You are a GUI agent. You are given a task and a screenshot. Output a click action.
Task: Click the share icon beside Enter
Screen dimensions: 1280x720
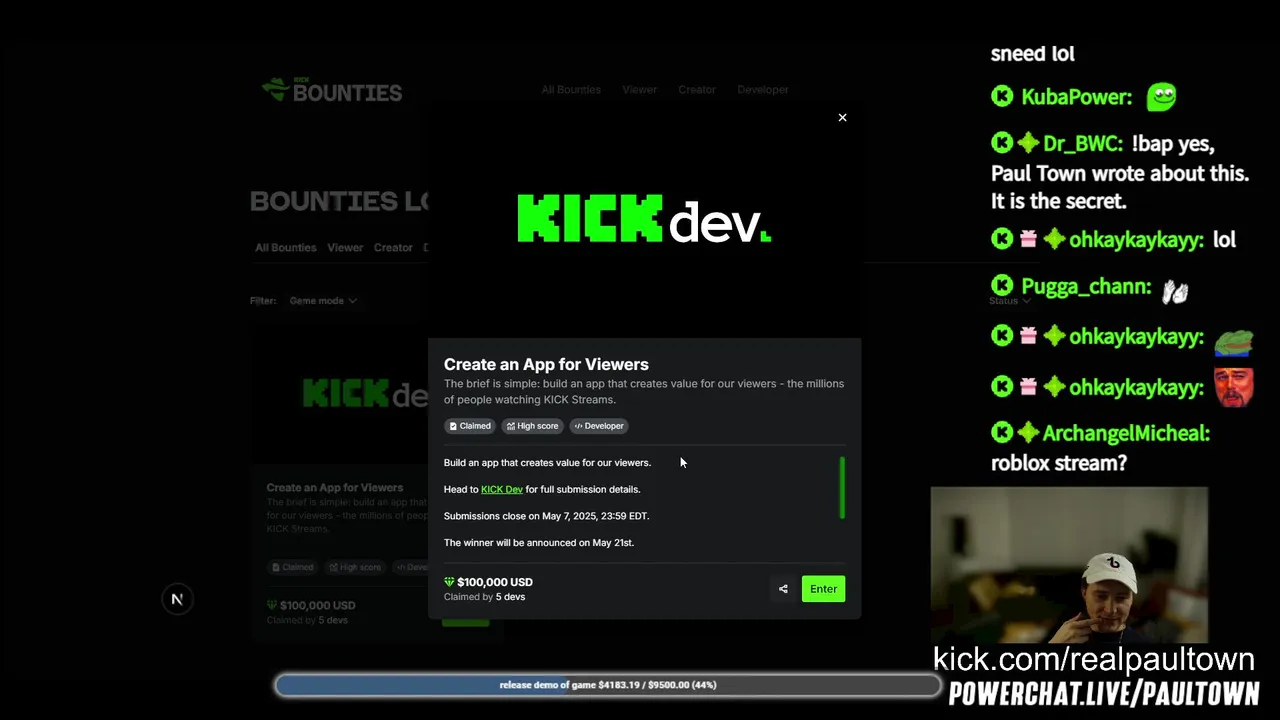pyautogui.click(x=783, y=589)
